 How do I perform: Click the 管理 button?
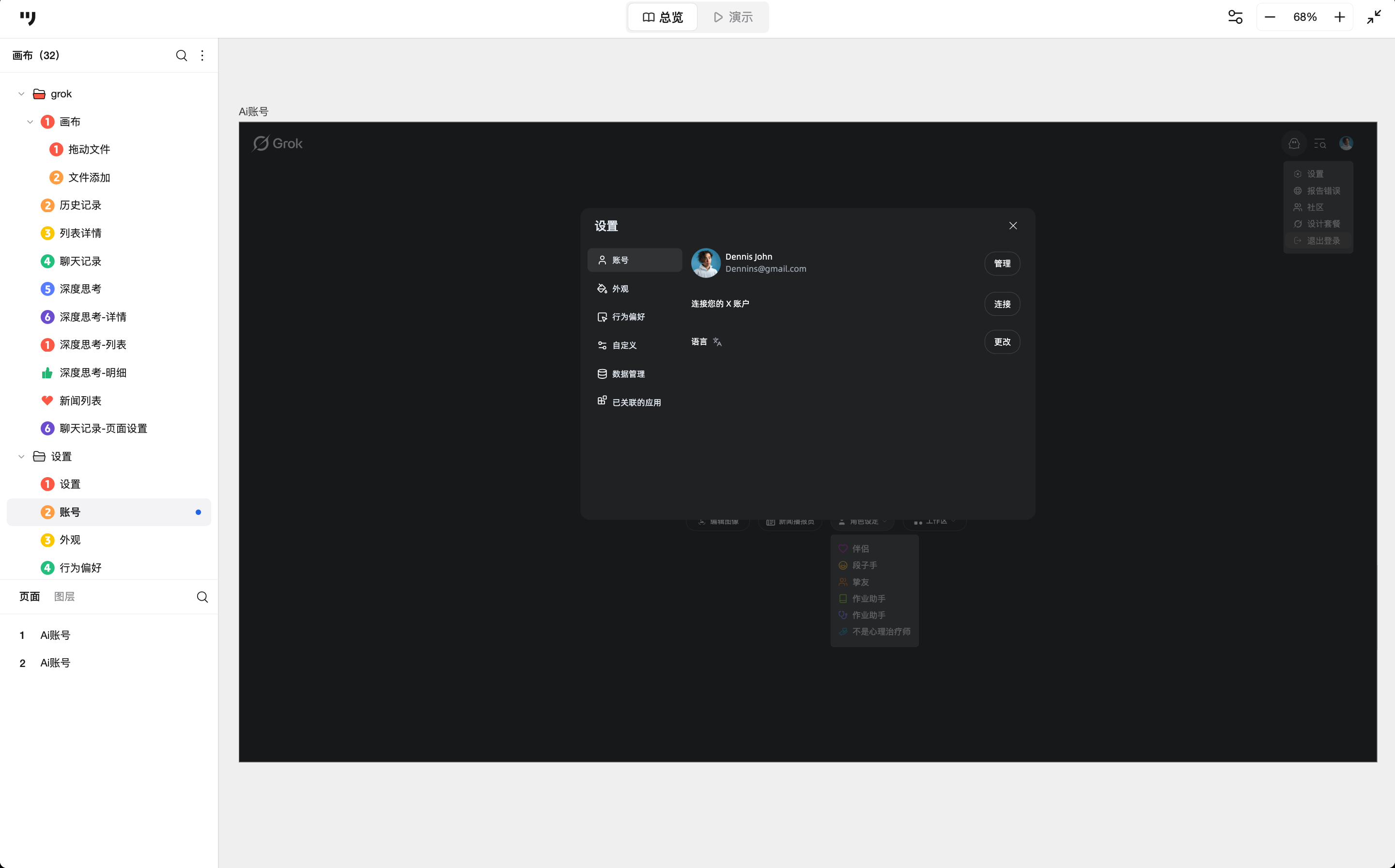coord(1002,263)
